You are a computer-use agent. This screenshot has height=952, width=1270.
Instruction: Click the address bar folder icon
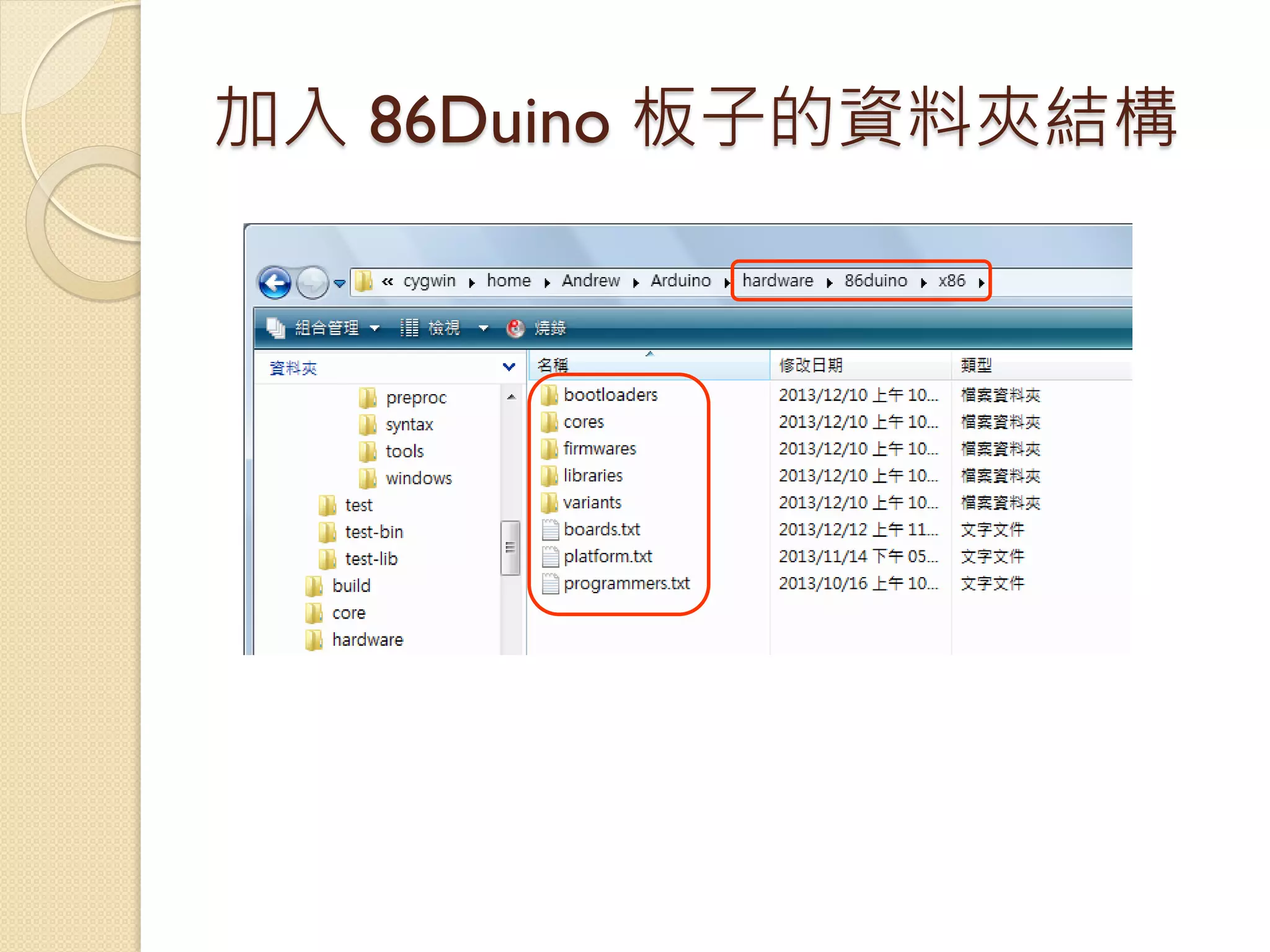[364, 282]
